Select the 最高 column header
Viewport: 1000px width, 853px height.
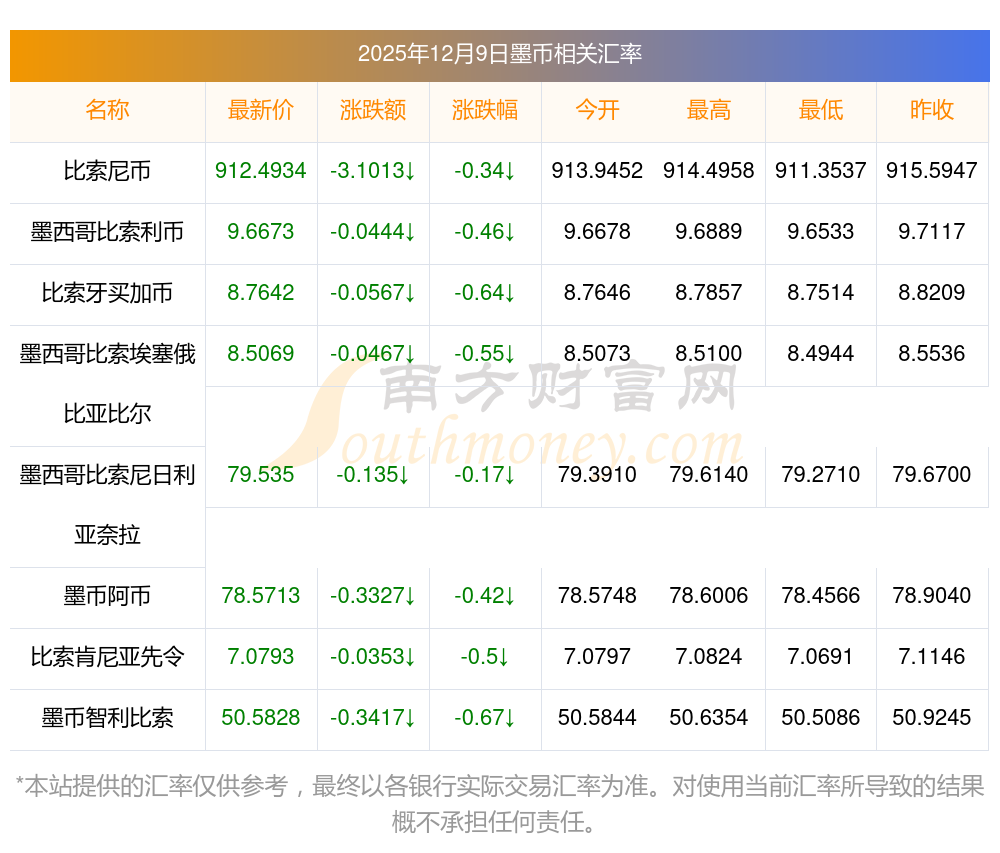(709, 110)
